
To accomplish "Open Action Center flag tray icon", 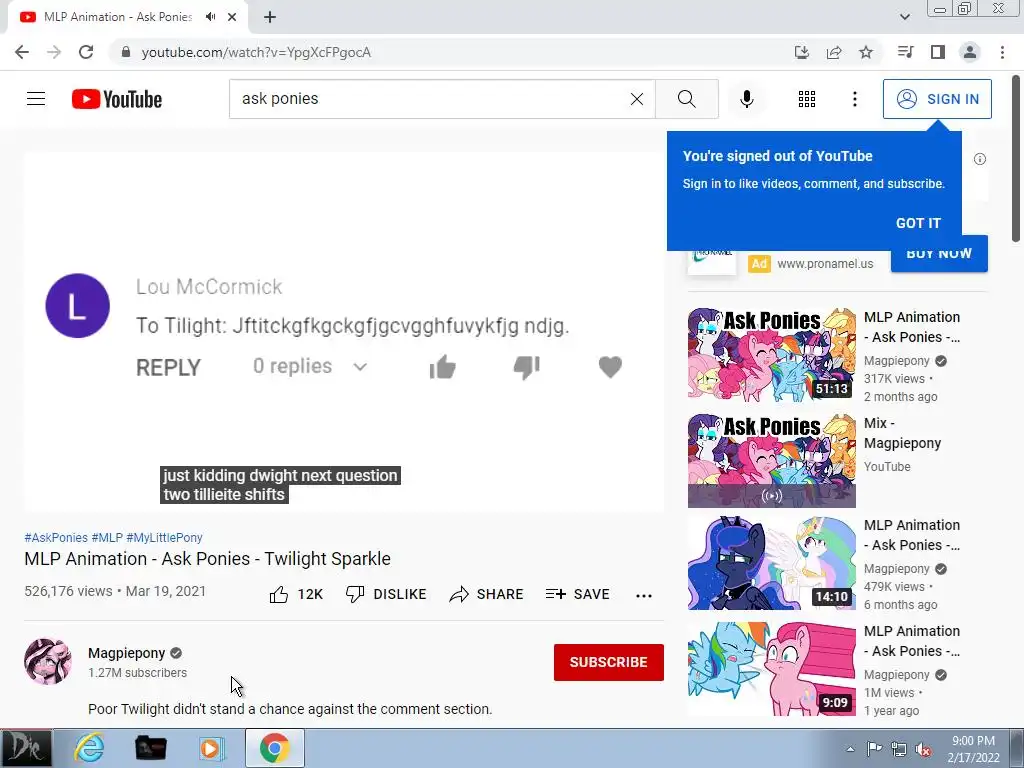I will coord(874,749).
